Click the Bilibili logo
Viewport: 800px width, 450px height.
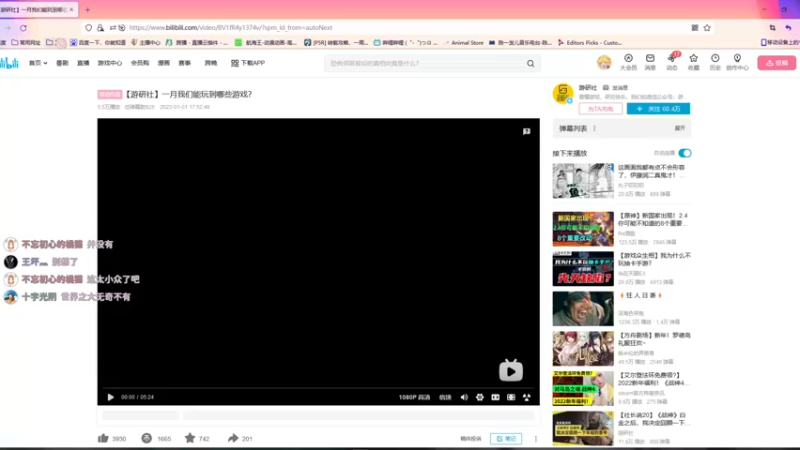click(x=9, y=63)
